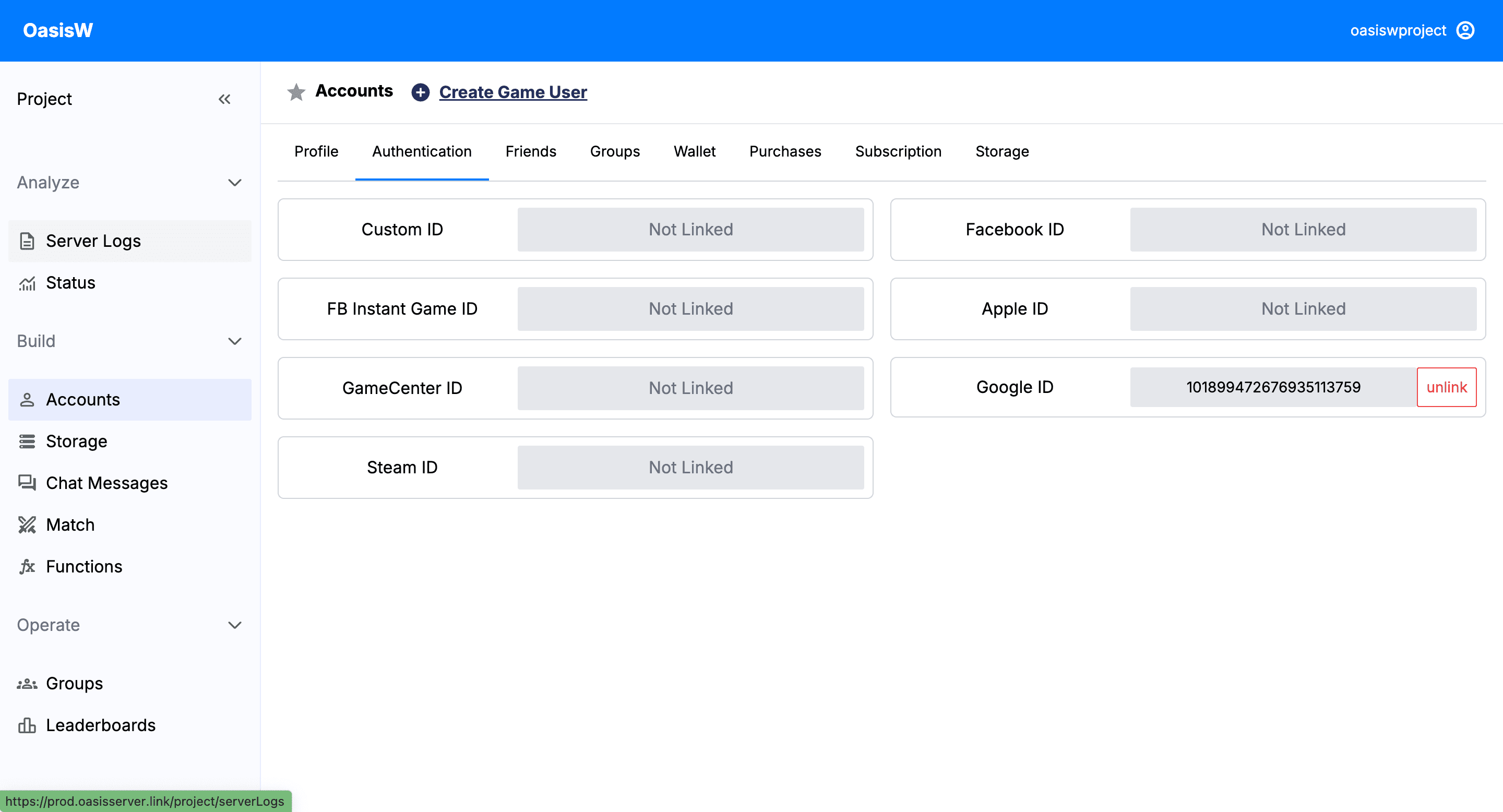
Task: Open Functions in the sidebar
Action: [x=129, y=566]
